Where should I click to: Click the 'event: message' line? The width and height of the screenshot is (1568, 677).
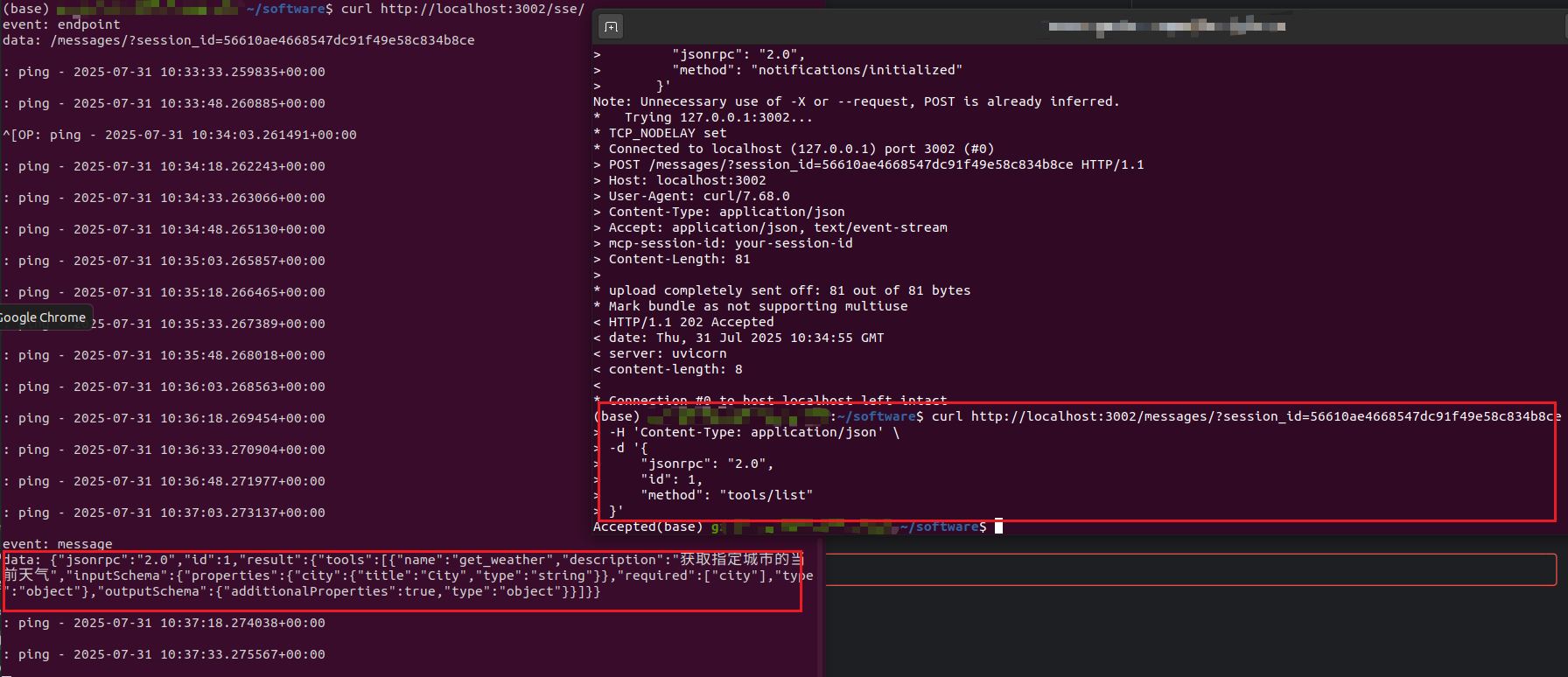(58, 544)
